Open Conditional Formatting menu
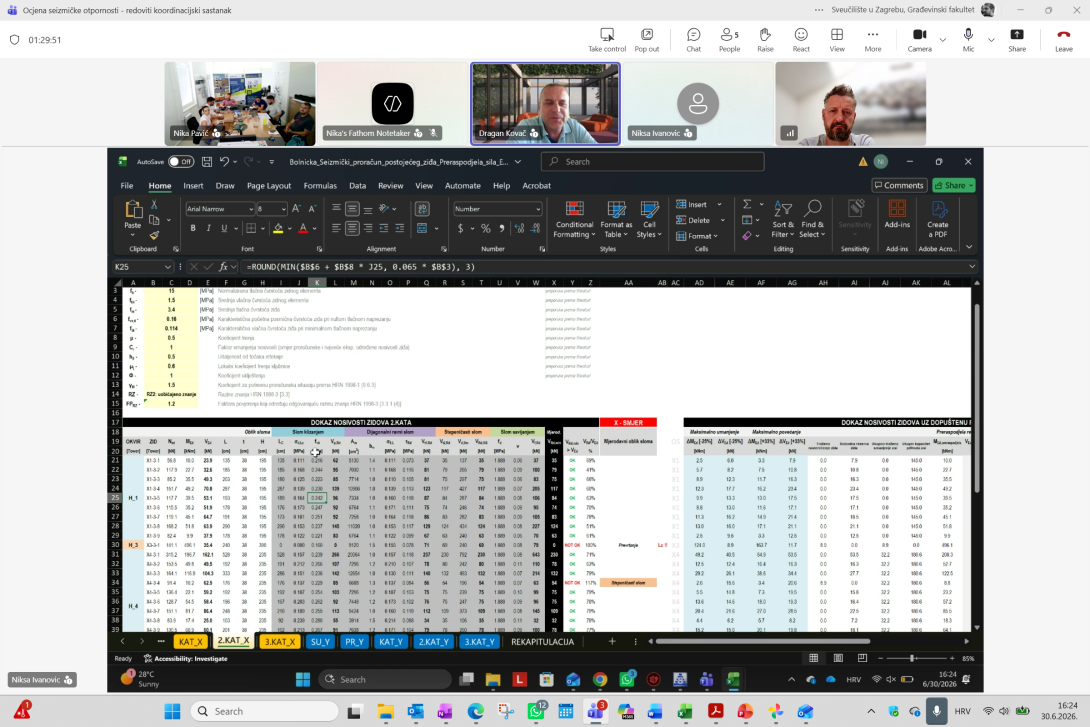This screenshot has width=1090, height=727. (574, 220)
